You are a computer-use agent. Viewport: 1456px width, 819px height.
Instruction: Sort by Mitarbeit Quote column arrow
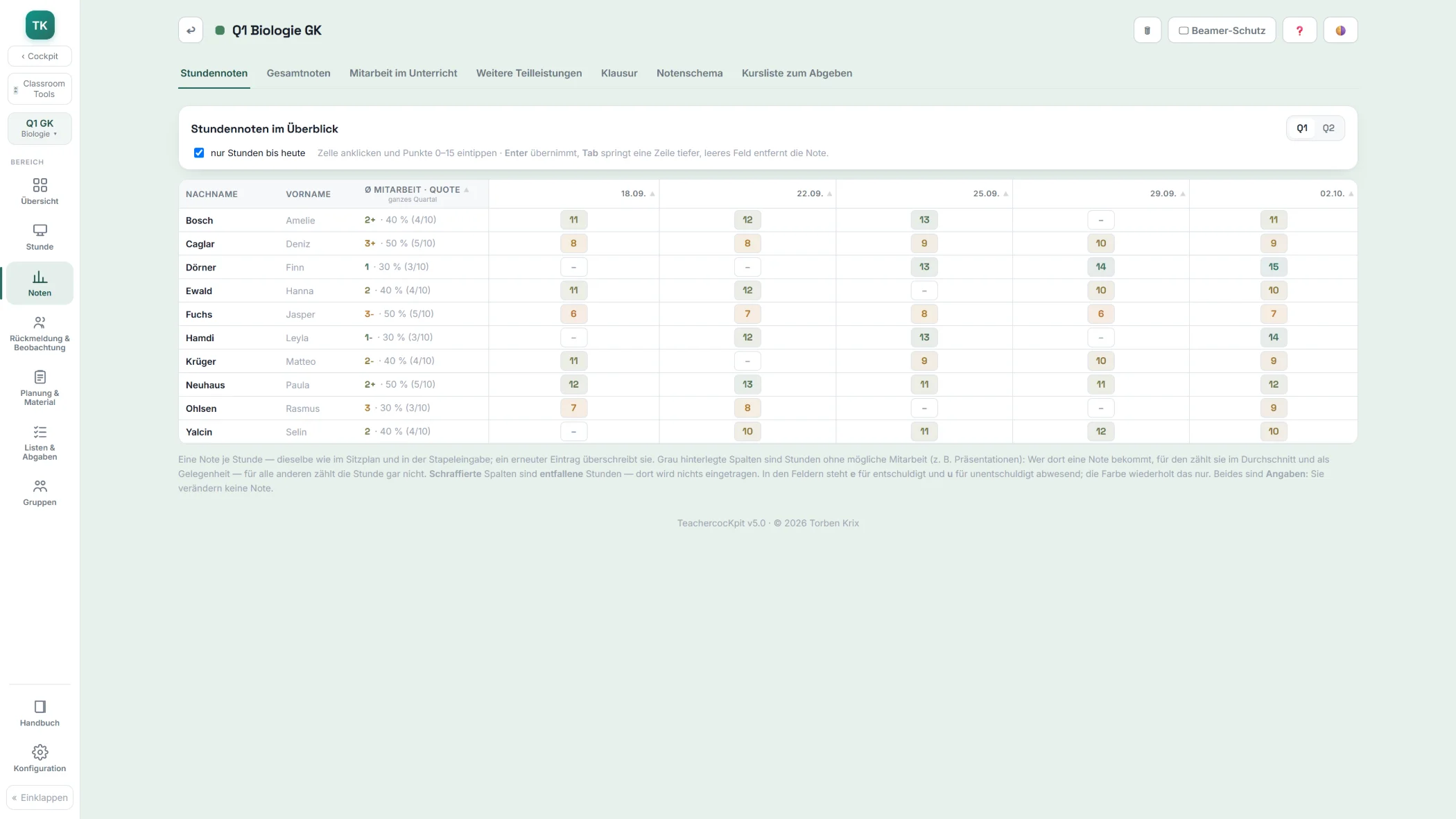tap(467, 190)
